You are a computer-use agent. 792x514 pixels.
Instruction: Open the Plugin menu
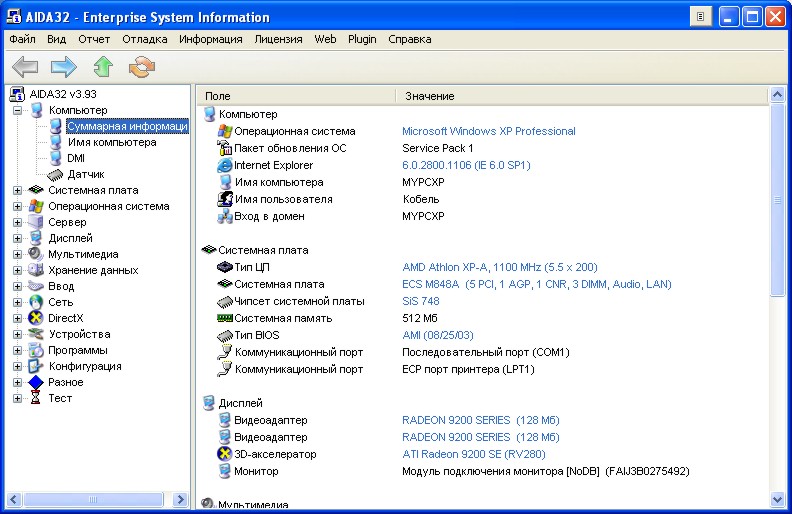click(x=362, y=39)
